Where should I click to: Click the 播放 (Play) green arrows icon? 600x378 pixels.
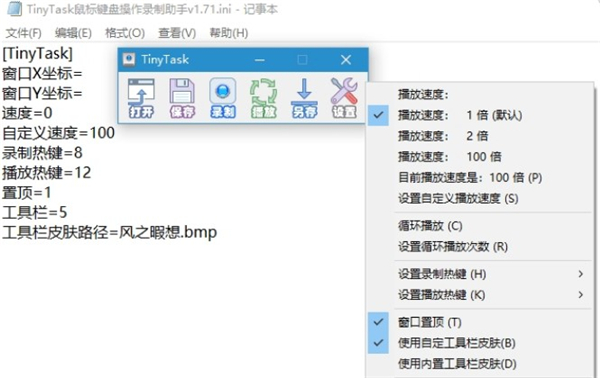tap(263, 98)
